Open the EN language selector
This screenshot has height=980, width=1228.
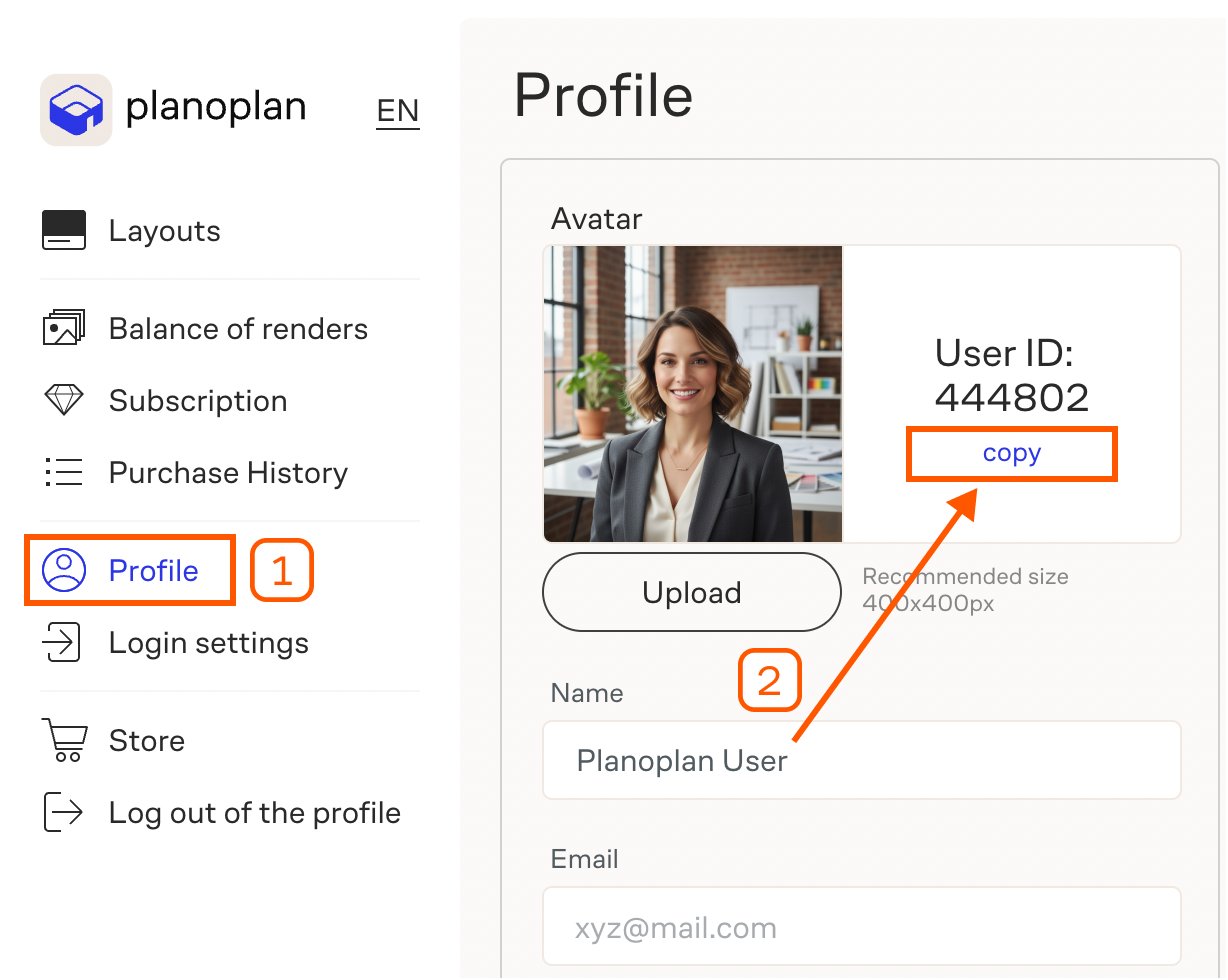397,111
